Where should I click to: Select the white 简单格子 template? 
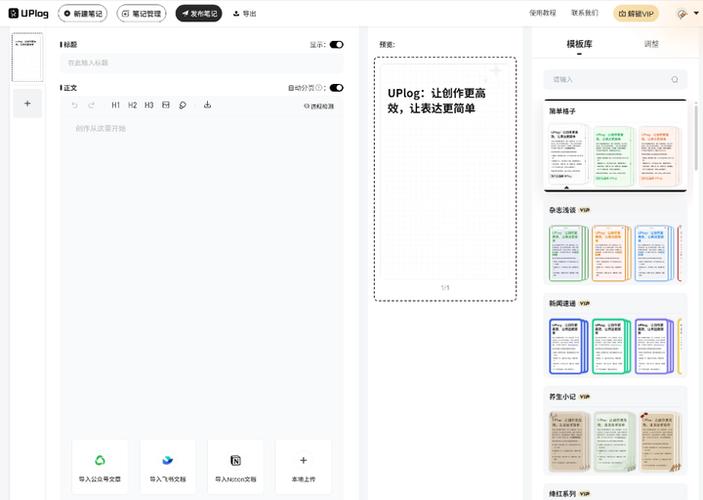tap(568, 155)
